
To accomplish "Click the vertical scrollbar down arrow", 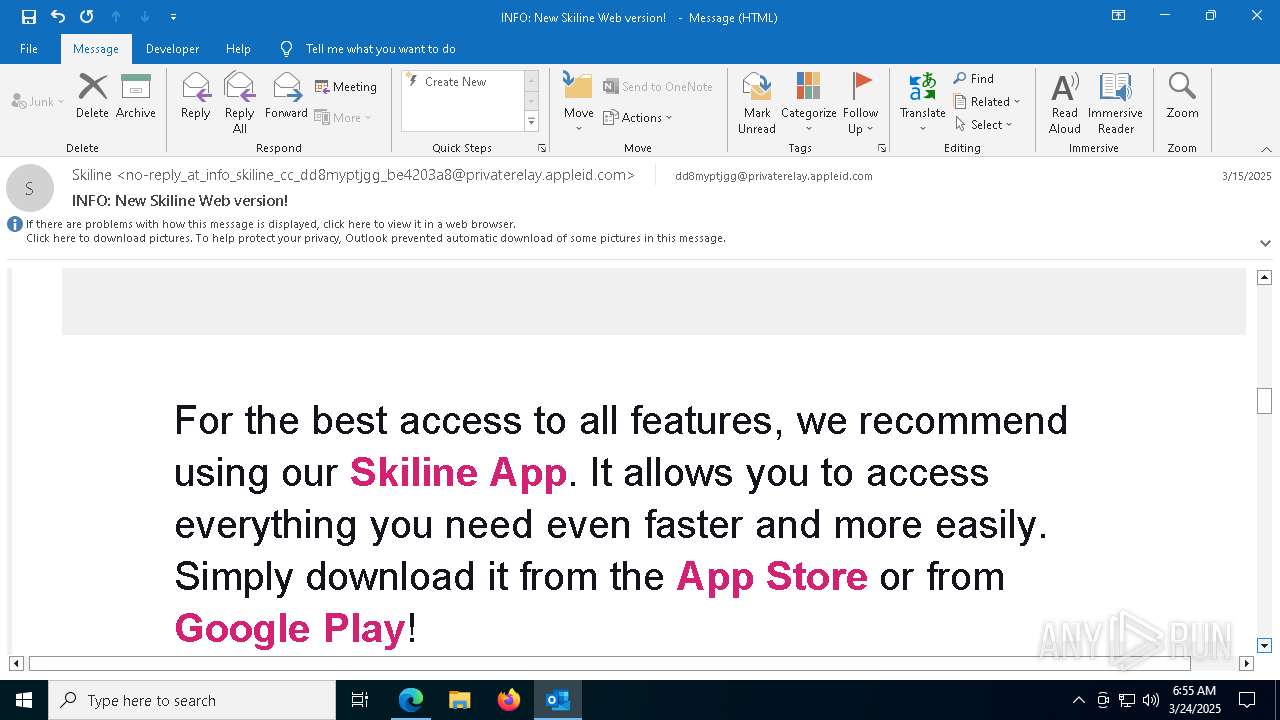I will [1264, 646].
